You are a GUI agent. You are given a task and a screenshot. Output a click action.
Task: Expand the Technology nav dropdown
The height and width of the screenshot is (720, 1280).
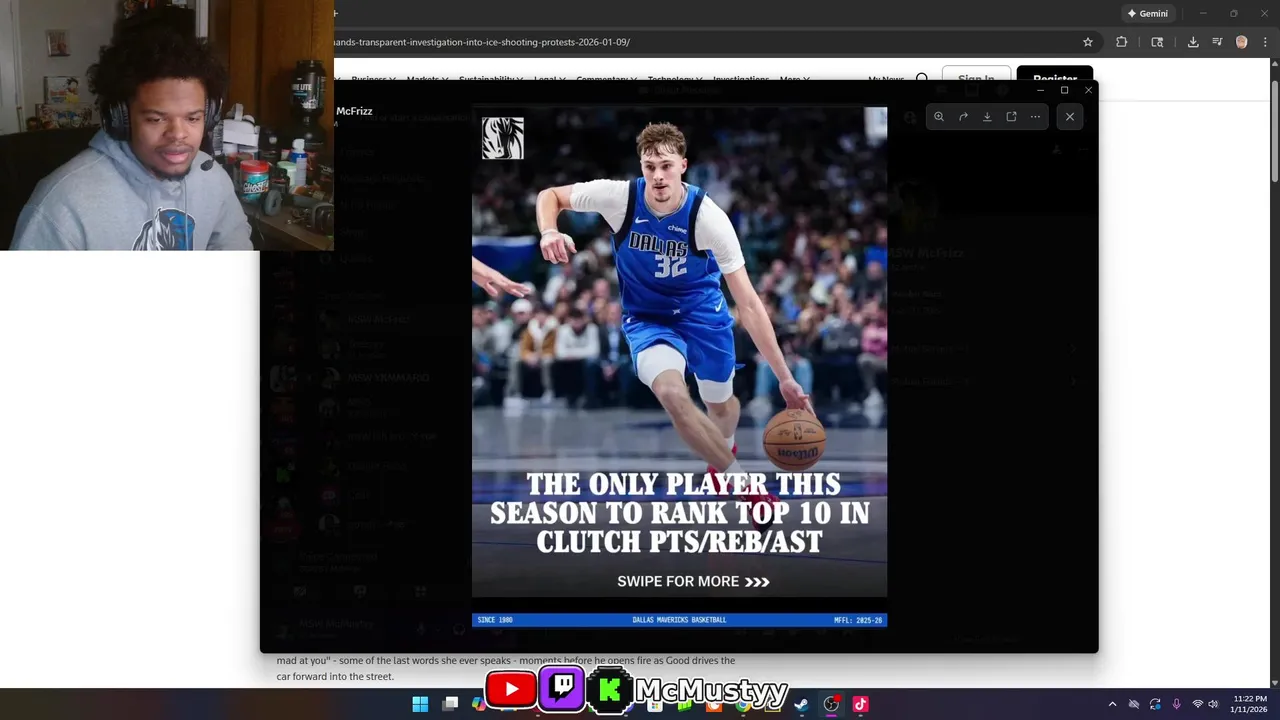tap(675, 79)
